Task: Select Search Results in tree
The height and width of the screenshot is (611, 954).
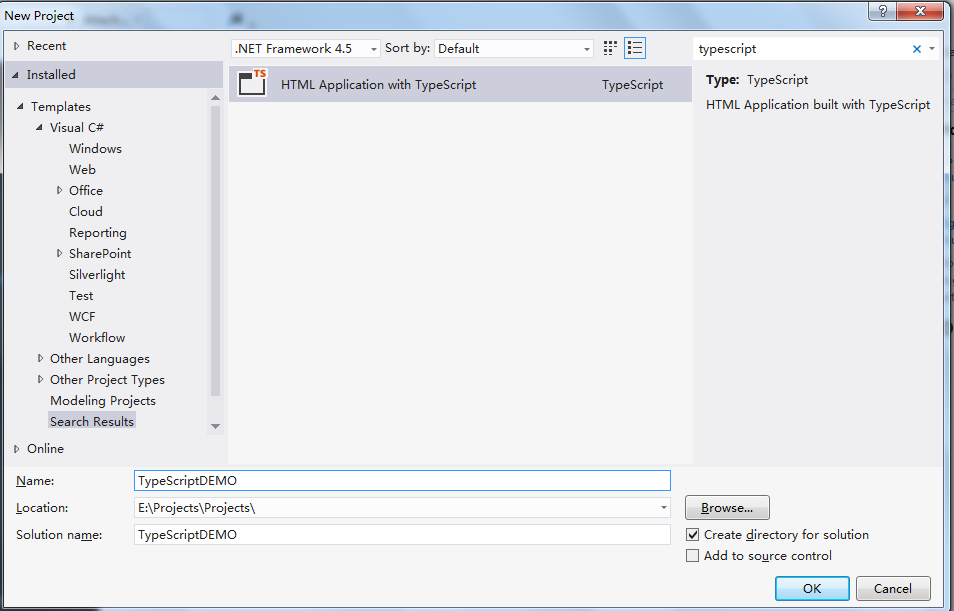Action: click(92, 421)
